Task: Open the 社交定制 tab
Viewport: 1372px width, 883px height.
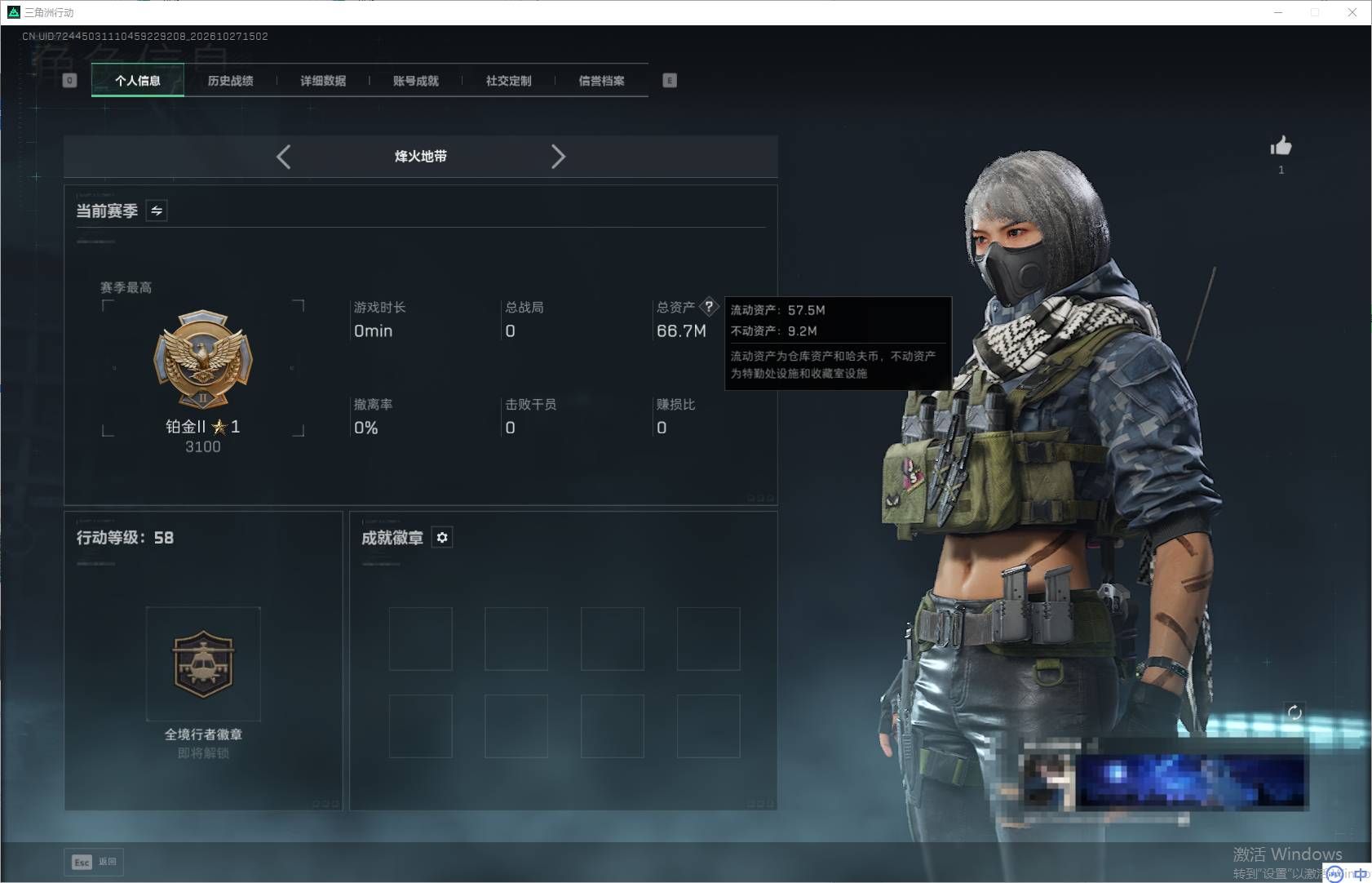Action: [509, 81]
